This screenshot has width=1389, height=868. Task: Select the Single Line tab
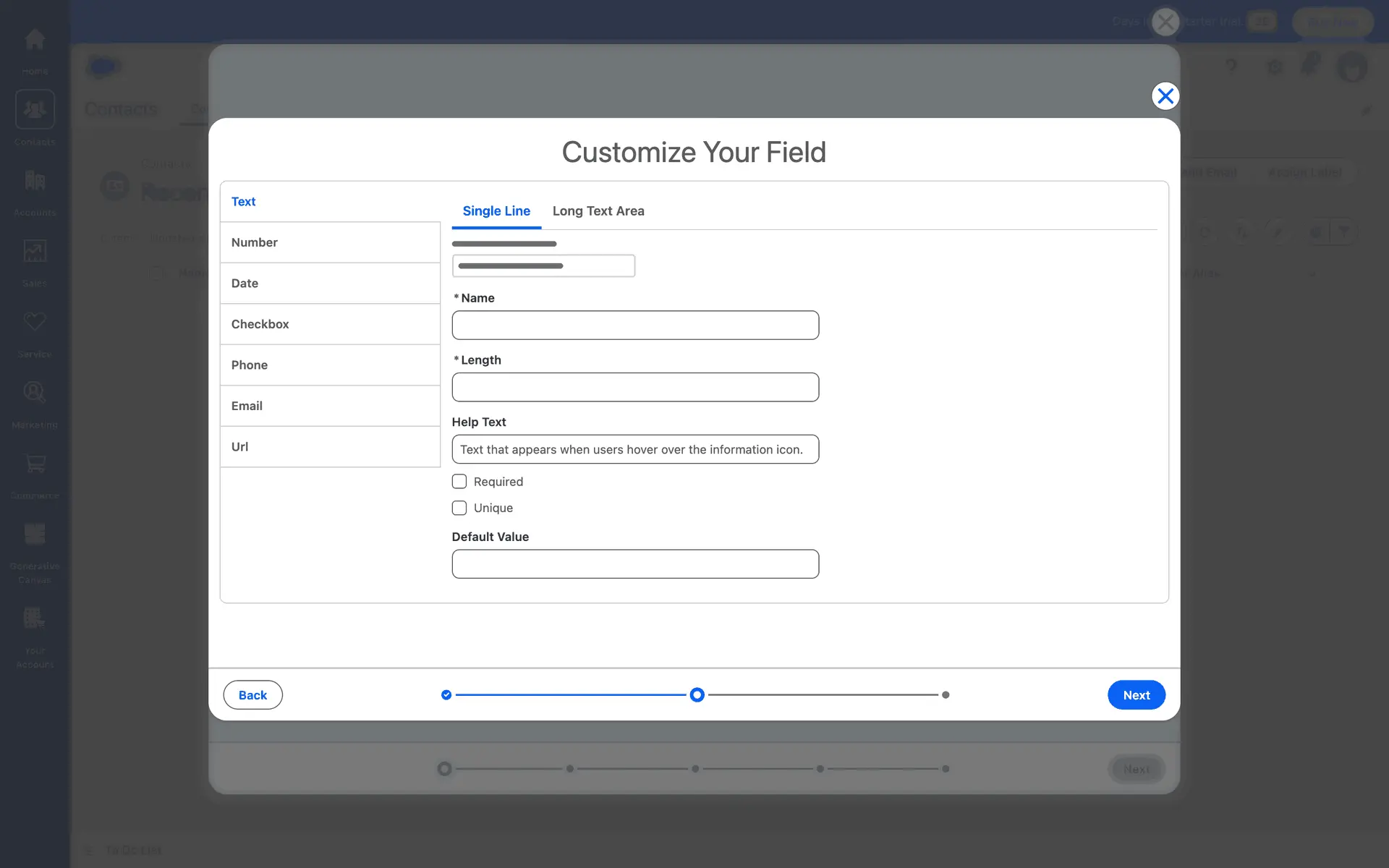(x=496, y=211)
